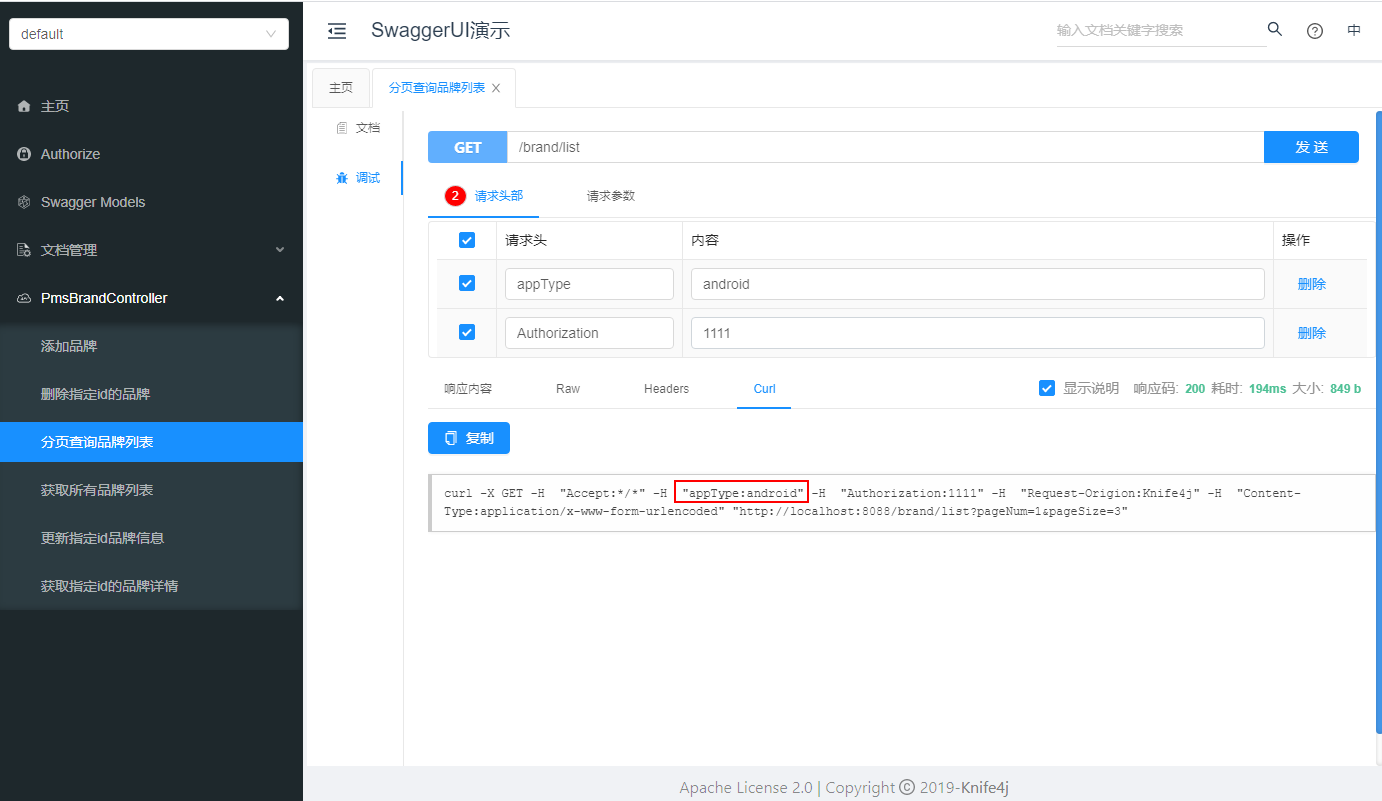Open Authorize via its lock icon
The image size is (1382, 801).
click(25, 154)
